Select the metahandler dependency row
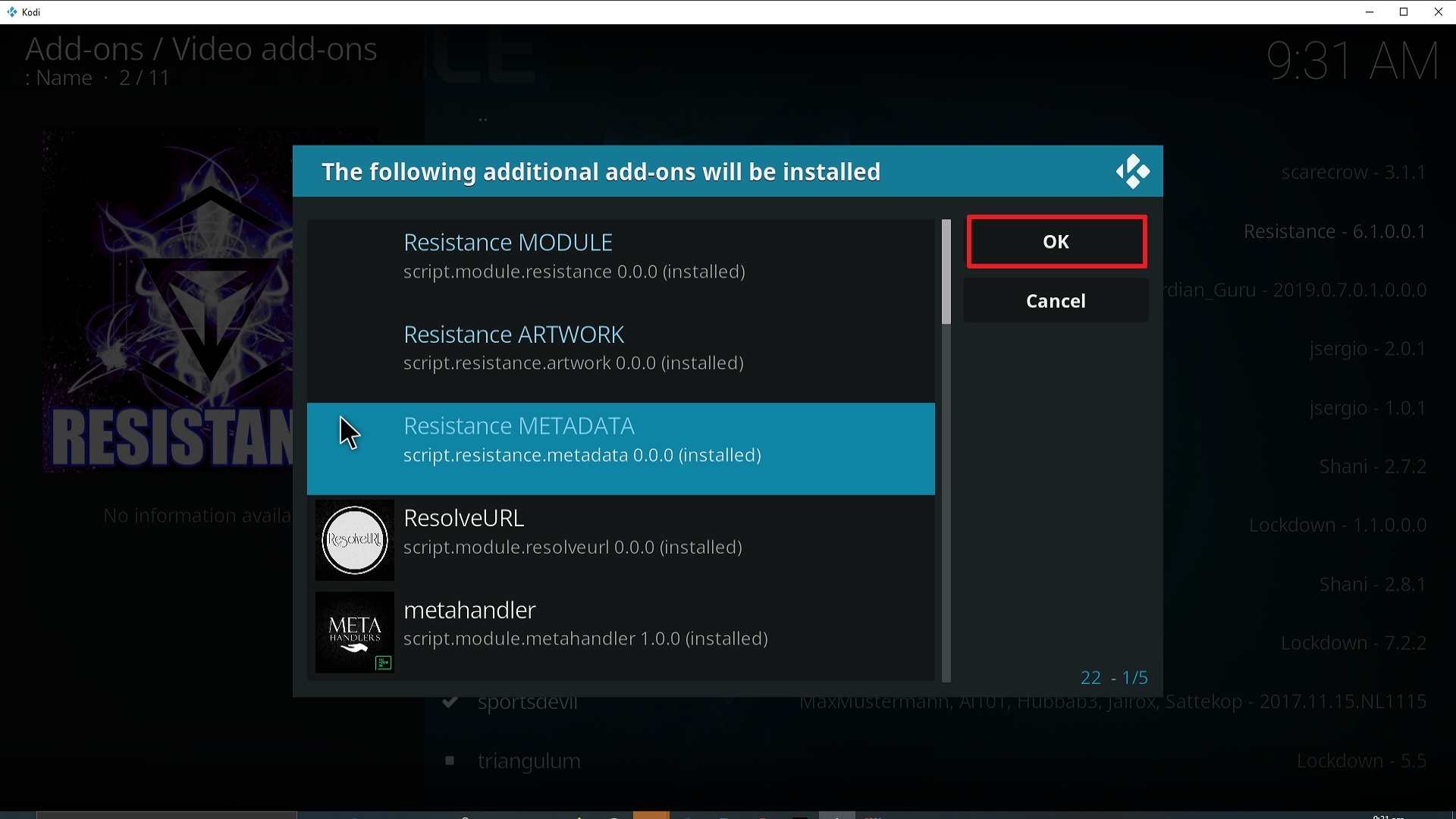This screenshot has width=1456, height=819. click(x=621, y=632)
